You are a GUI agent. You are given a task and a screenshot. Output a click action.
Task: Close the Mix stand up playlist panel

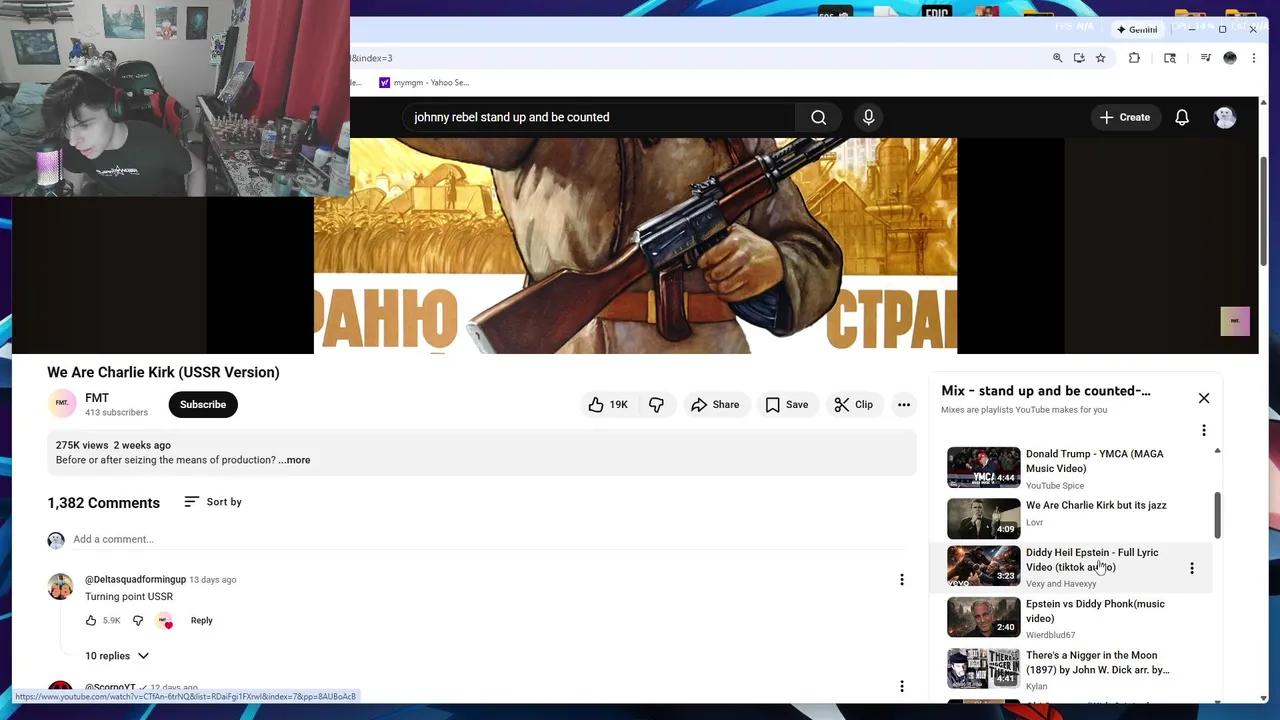1204,397
